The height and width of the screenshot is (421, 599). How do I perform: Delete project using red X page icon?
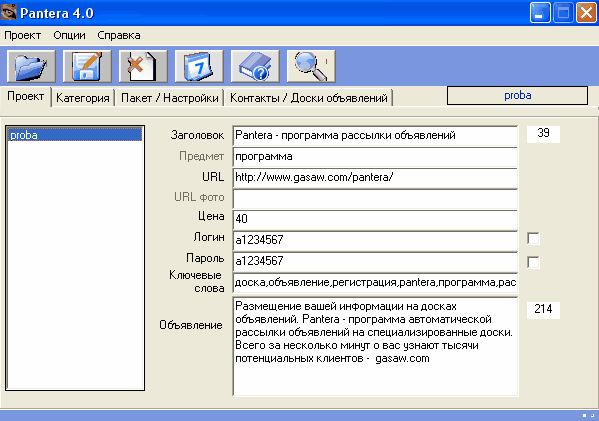point(143,66)
